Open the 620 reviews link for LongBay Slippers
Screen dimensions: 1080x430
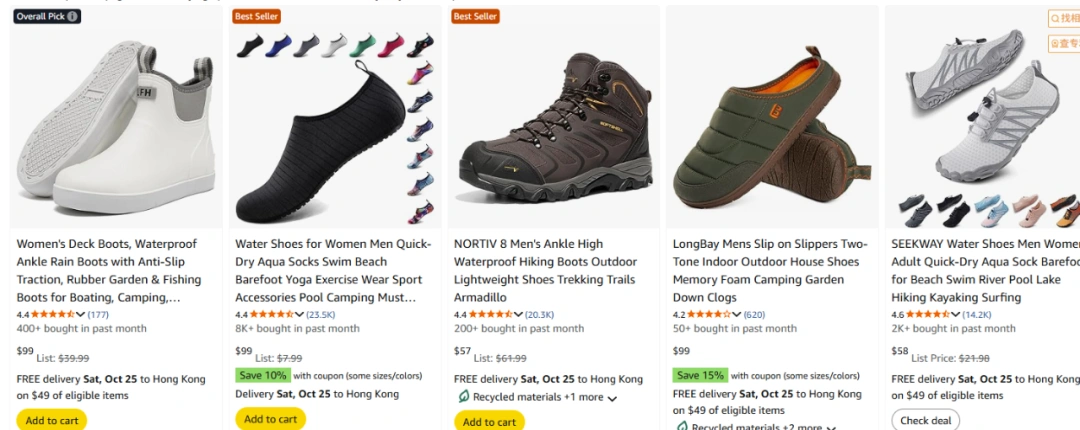pos(754,315)
